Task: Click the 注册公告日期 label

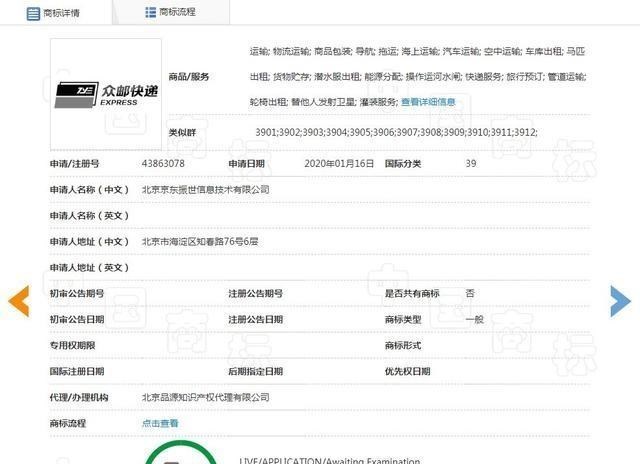Action: click(256, 320)
